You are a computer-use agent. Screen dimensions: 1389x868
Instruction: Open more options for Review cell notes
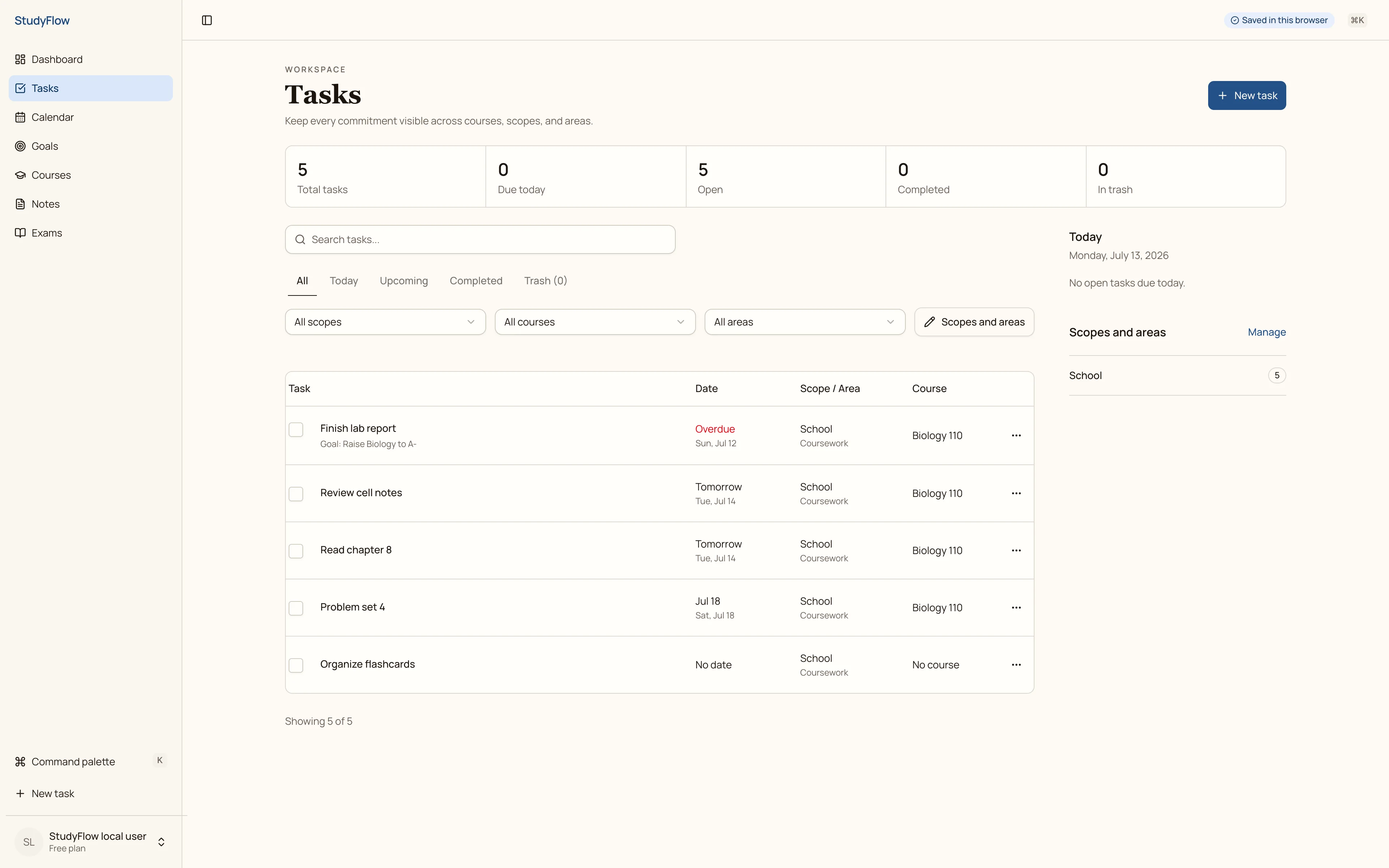tap(1016, 493)
